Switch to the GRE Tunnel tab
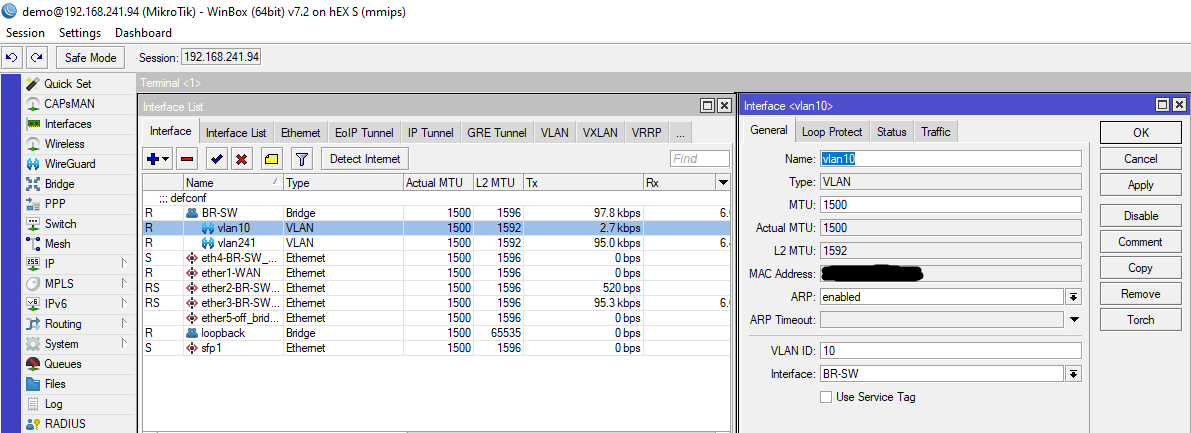This screenshot has height=433, width=1191. tap(497, 132)
